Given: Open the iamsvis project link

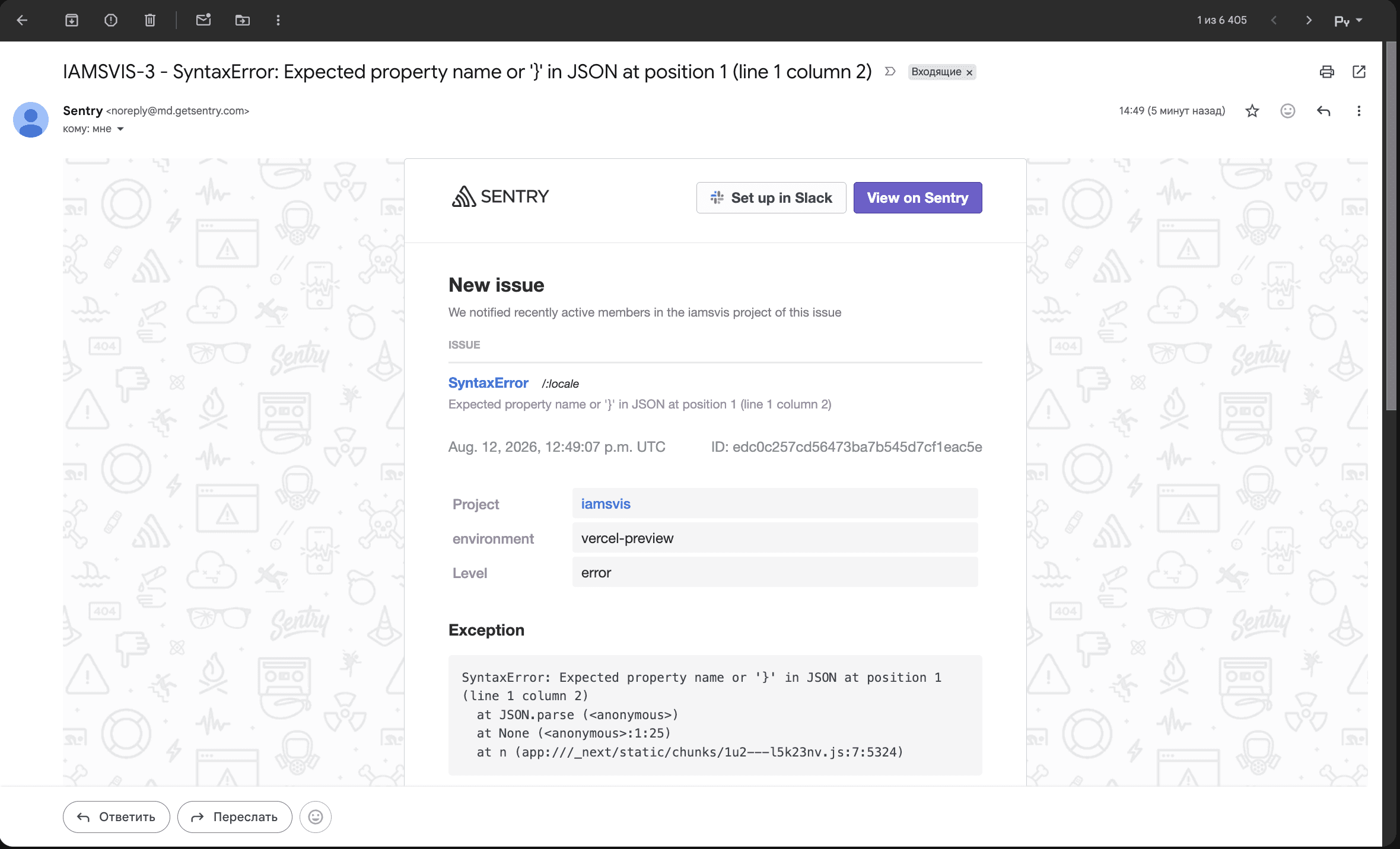Looking at the screenshot, I should click(x=606, y=504).
